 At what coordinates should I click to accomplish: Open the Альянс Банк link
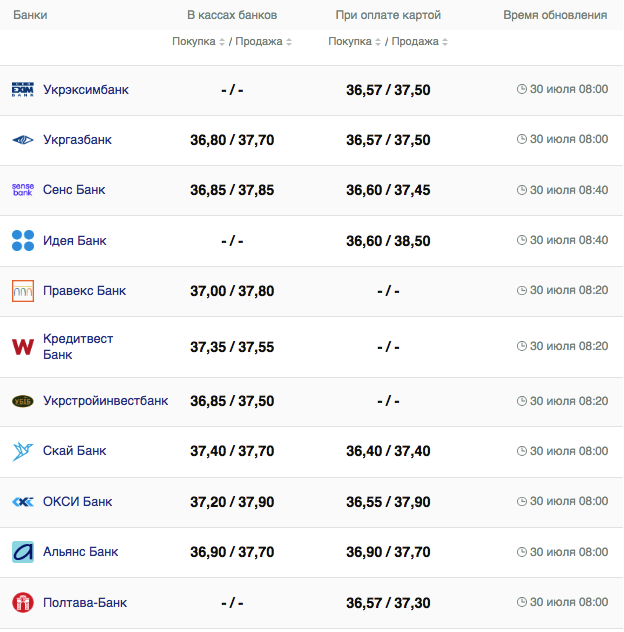point(80,552)
